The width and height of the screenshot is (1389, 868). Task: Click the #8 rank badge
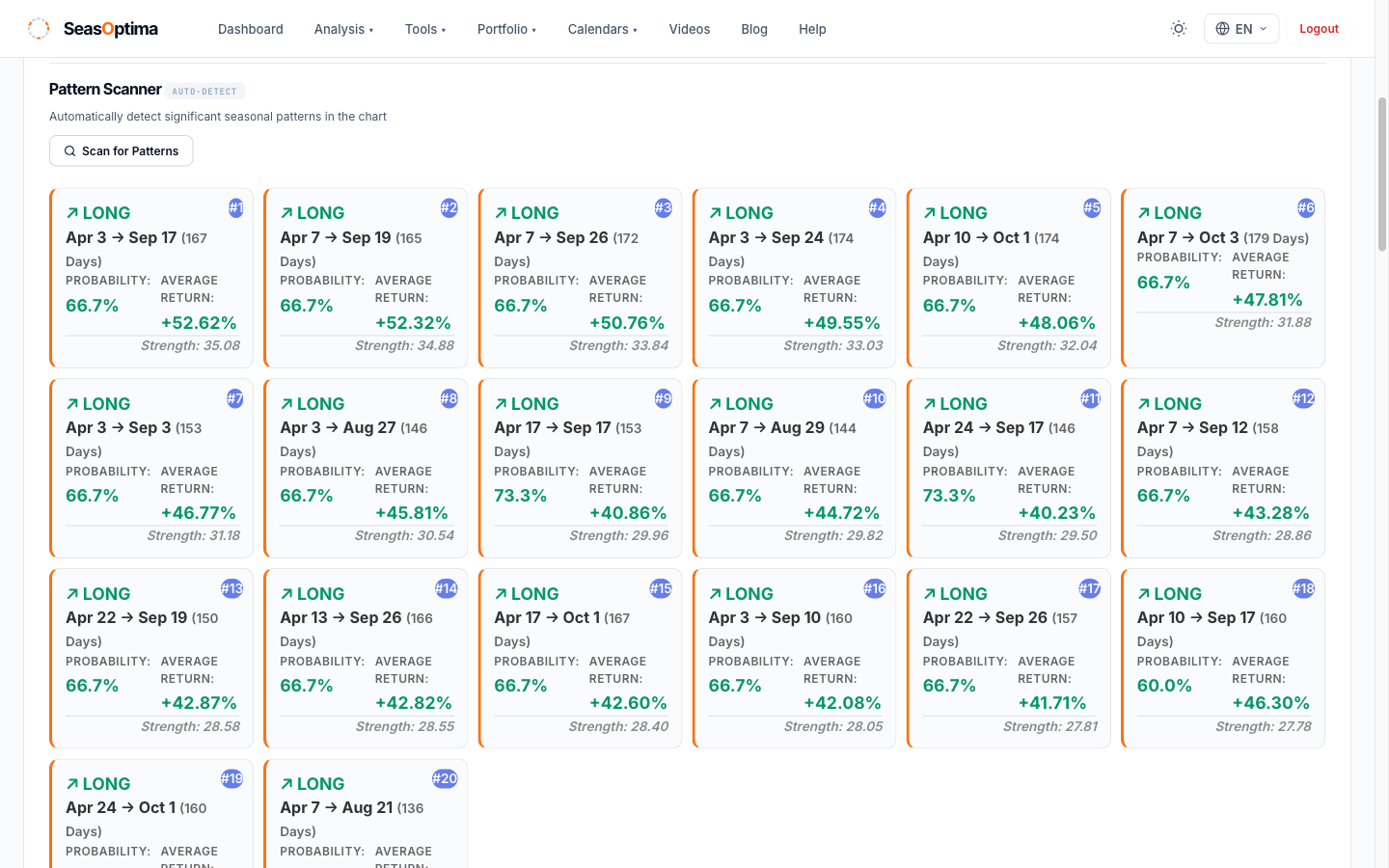click(x=449, y=398)
